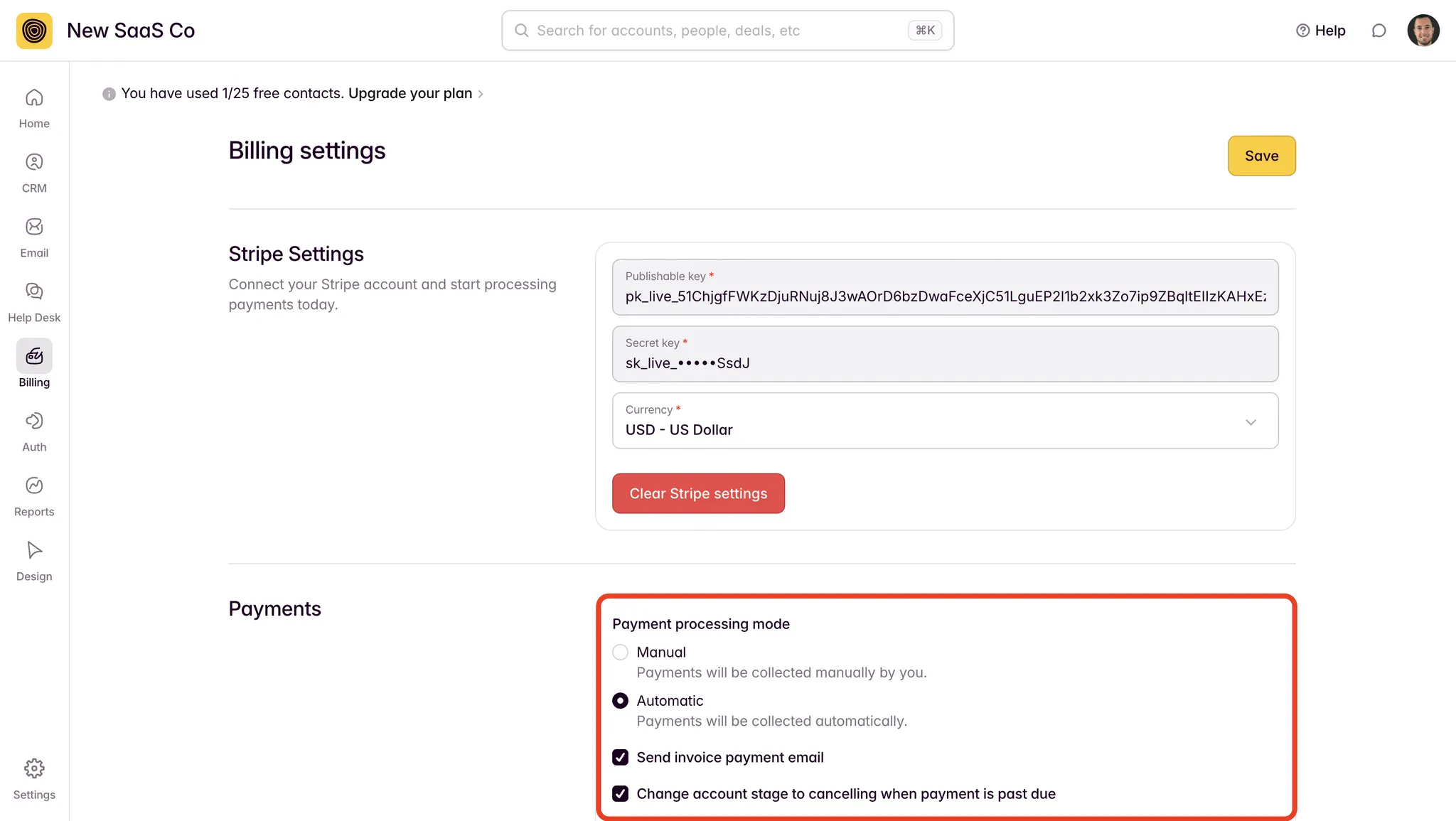Image resolution: width=1456 pixels, height=821 pixels.
Task: Open the Email sidebar section
Action: pyautogui.click(x=34, y=227)
